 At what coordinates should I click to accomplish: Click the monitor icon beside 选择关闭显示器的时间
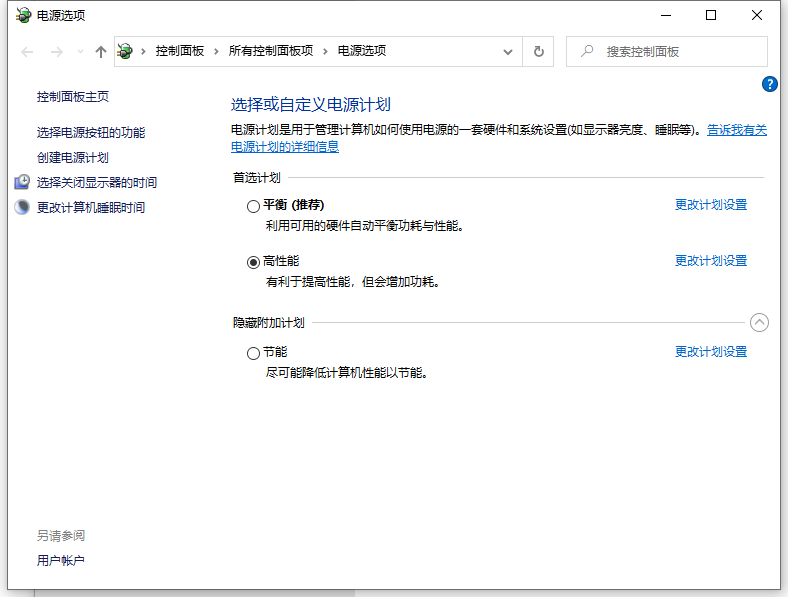coord(22,182)
